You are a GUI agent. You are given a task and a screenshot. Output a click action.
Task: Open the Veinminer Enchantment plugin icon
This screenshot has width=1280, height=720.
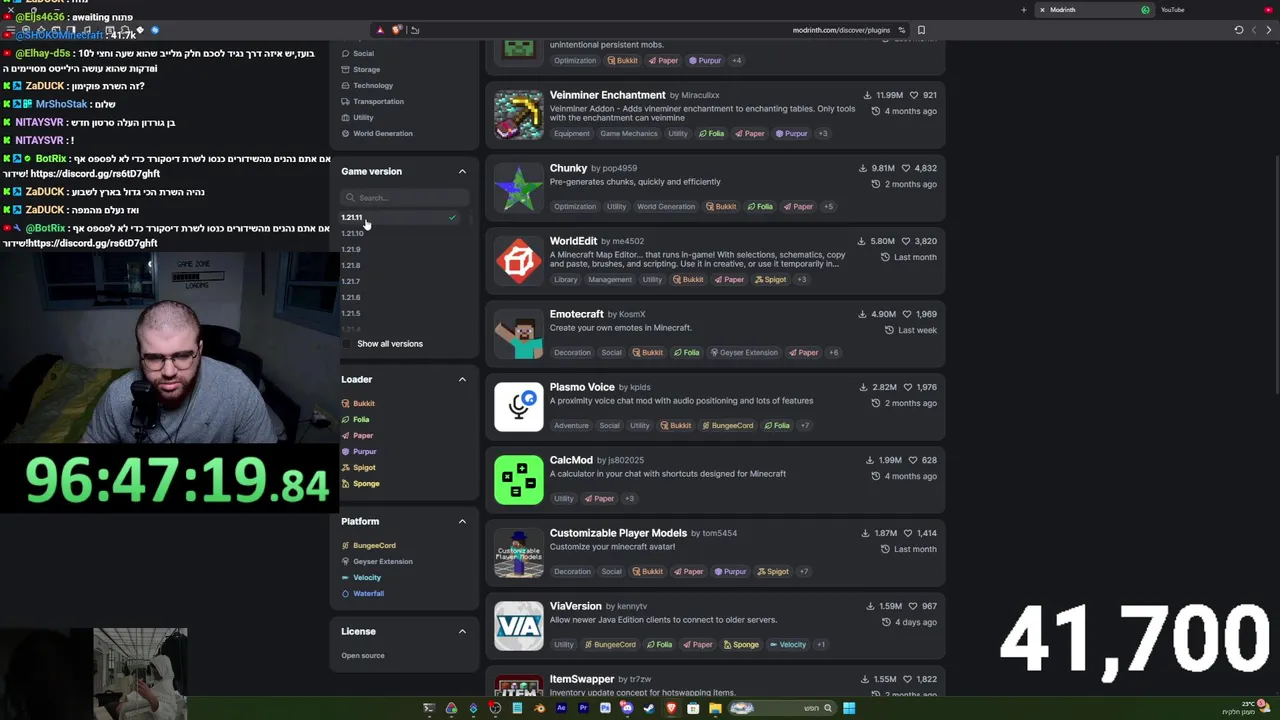pos(518,114)
